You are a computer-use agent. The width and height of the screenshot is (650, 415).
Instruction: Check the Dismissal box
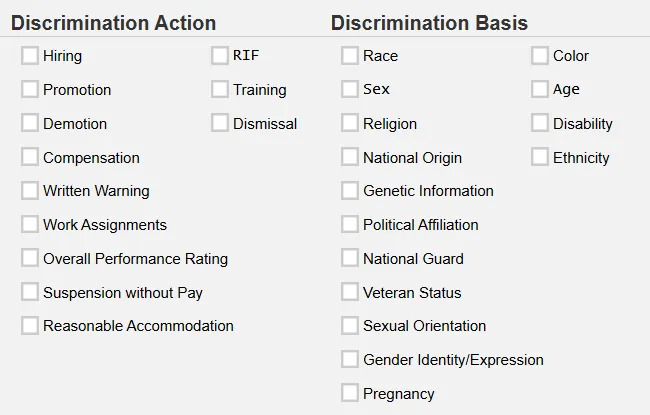click(x=220, y=124)
